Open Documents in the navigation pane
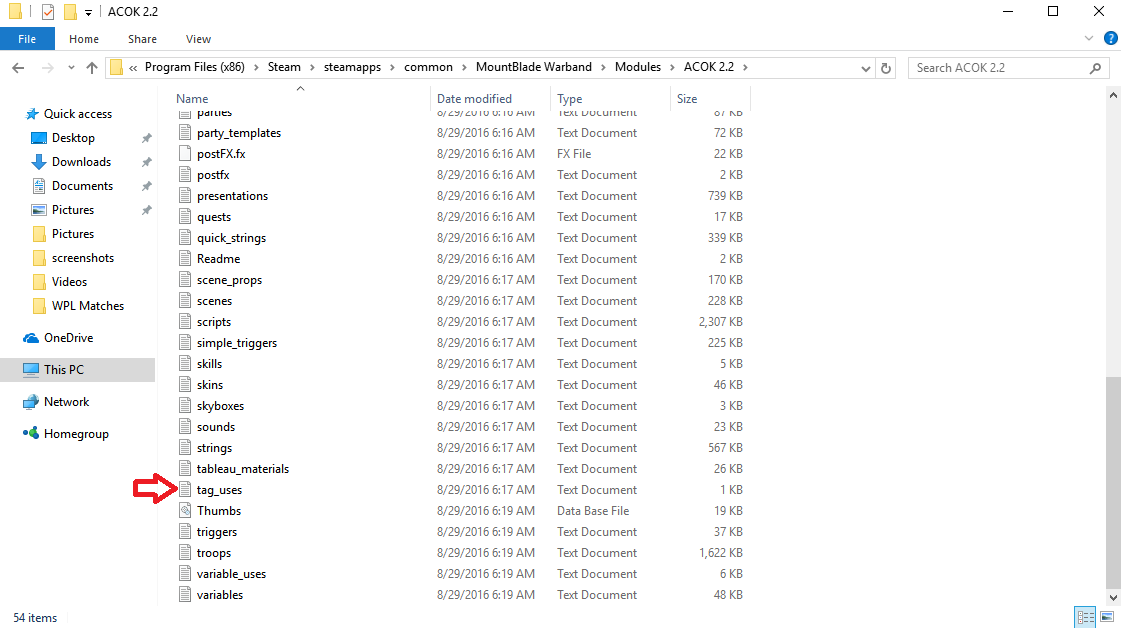Screen dimensions: 1121x629 click(x=82, y=186)
